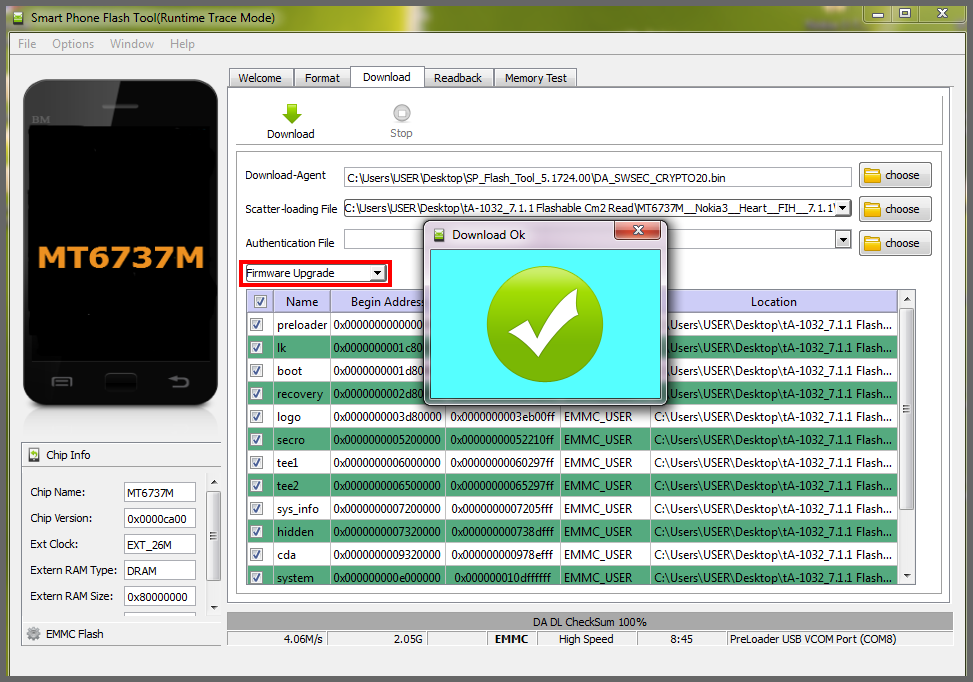Uncheck the hidden partition checkbox
This screenshot has height=682, width=973.
pyautogui.click(x=256, y=531)
